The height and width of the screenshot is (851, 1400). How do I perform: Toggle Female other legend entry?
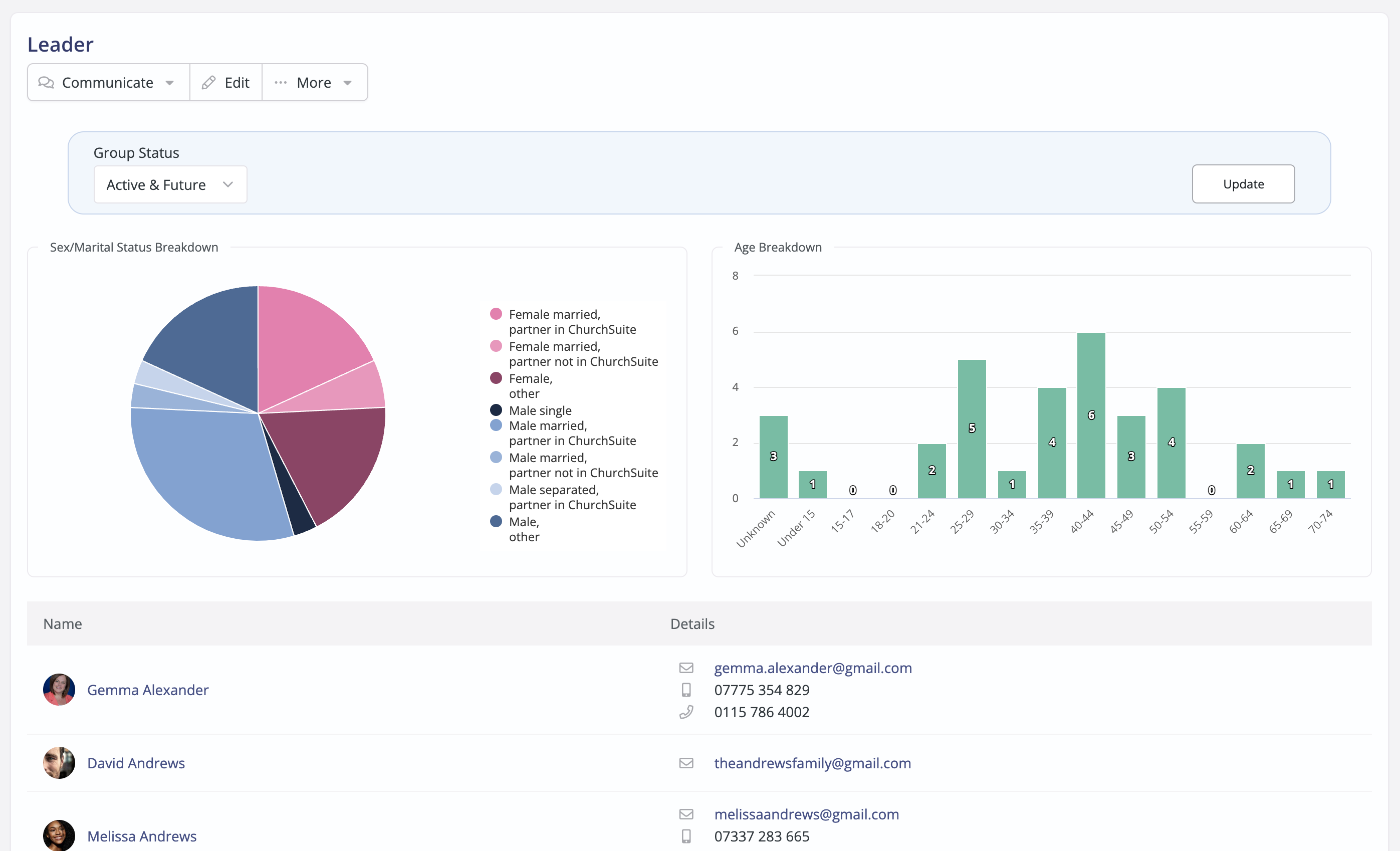530,385
